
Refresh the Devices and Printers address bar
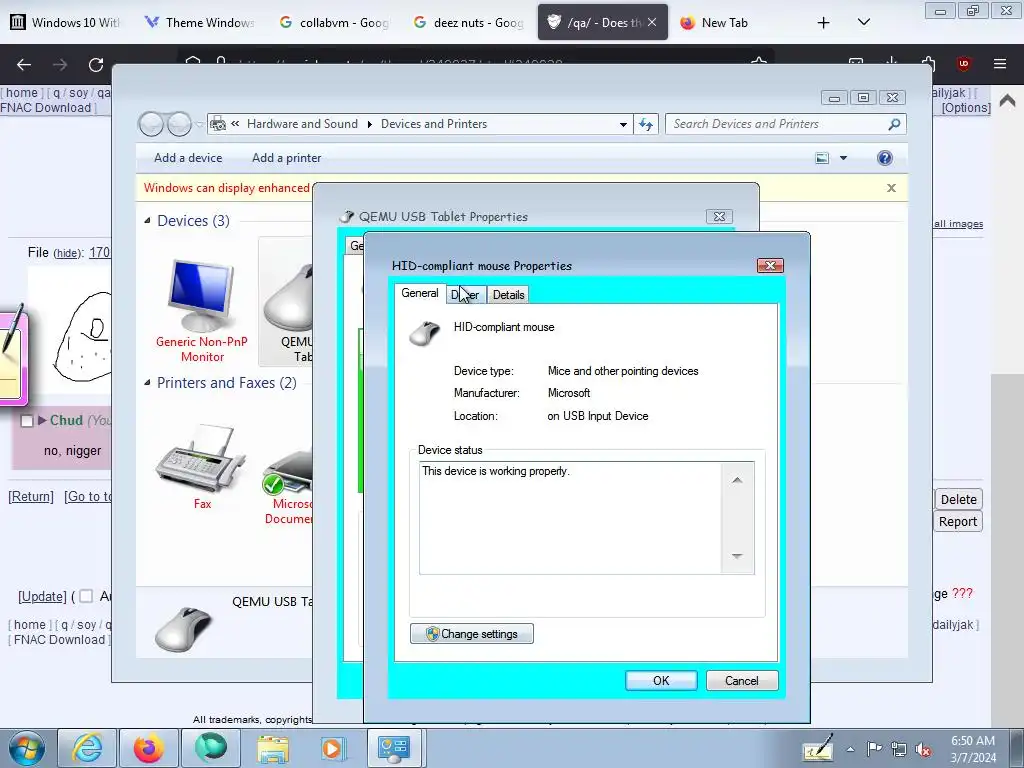646,124
